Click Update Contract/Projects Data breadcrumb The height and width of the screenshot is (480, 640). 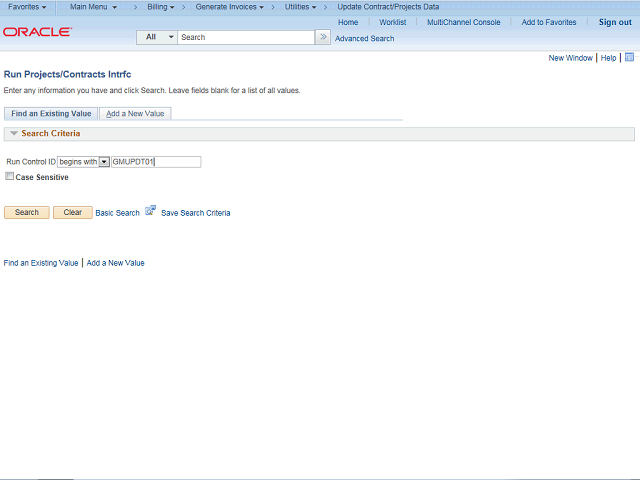pyautogui.click(x=388, y=7)
